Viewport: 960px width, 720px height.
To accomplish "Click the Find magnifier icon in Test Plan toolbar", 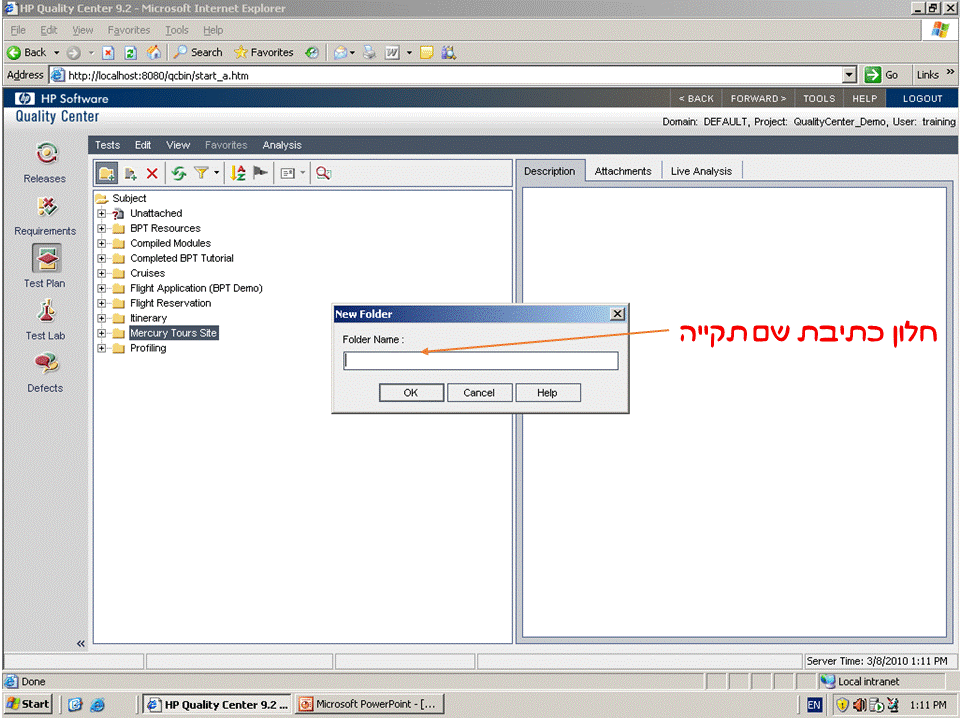I will click(x=323, y=173).
